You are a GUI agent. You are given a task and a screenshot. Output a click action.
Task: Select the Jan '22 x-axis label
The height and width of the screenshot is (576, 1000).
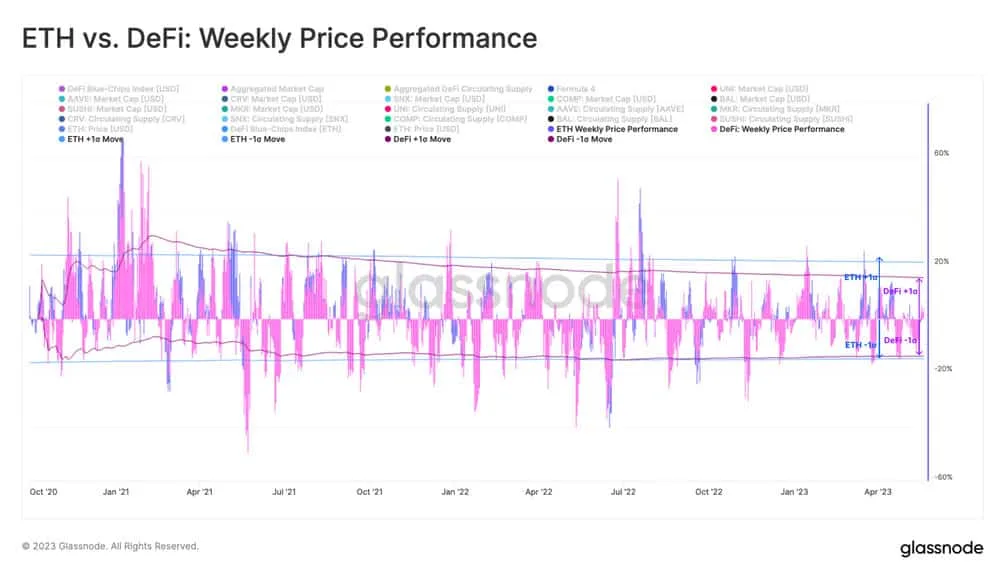point(455,492)
